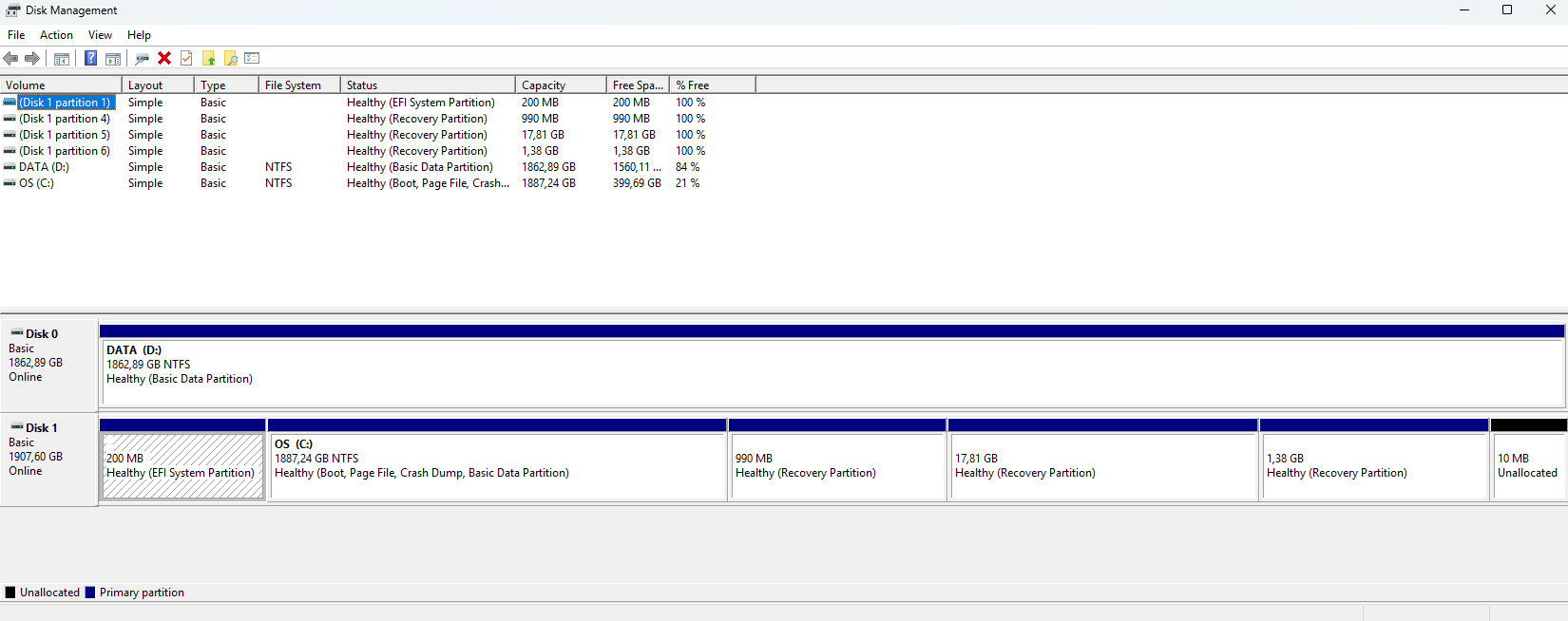
Task: Toggle Show/Hide Console Tree icon
Action: 62,59
